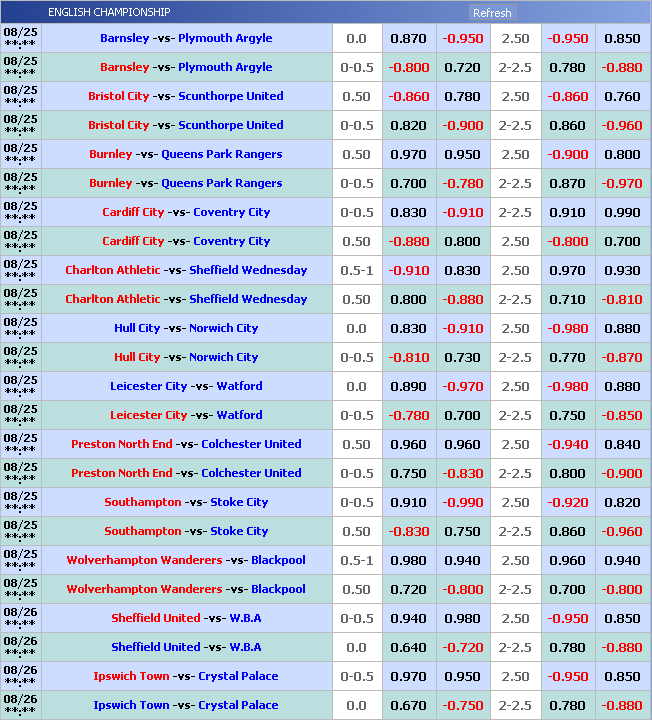This screenshot has width=652, height=720.
Task: Select Norwich City in the 0.0 handicap row
Action: pyautogui.click(x=224, y=329)
